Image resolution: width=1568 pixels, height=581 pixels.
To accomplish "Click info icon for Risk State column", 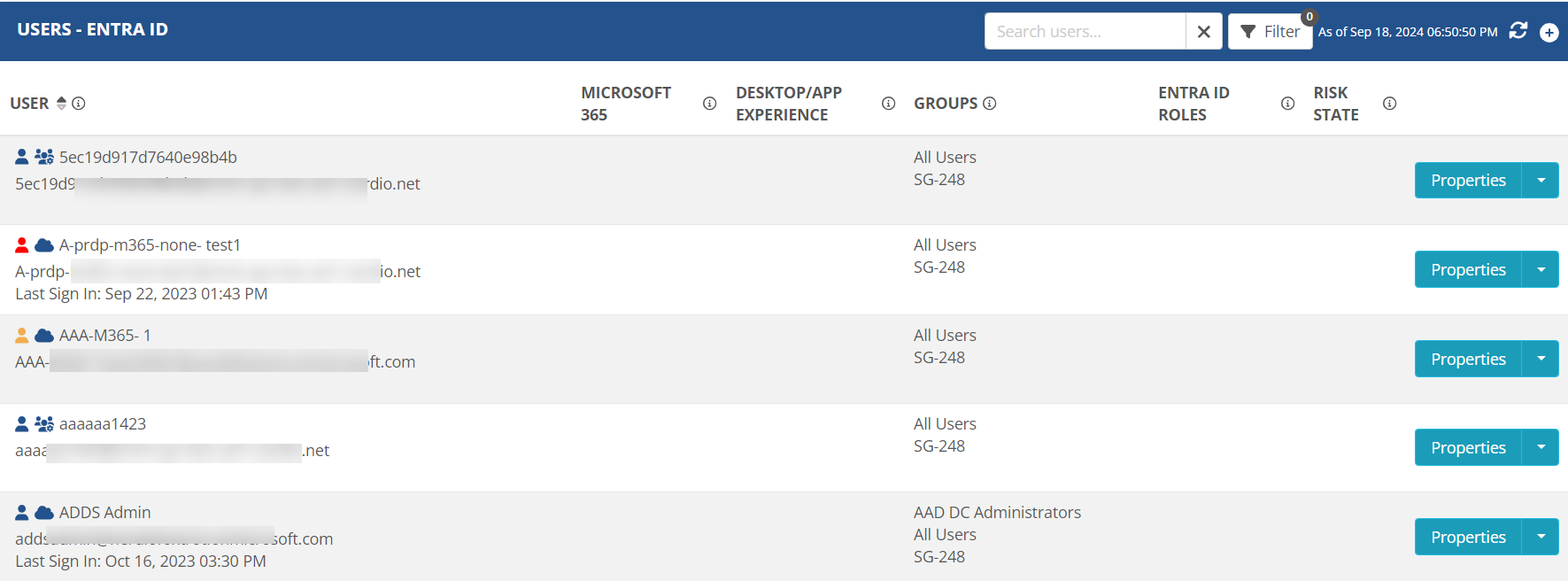I will [x=1390, y=104].
